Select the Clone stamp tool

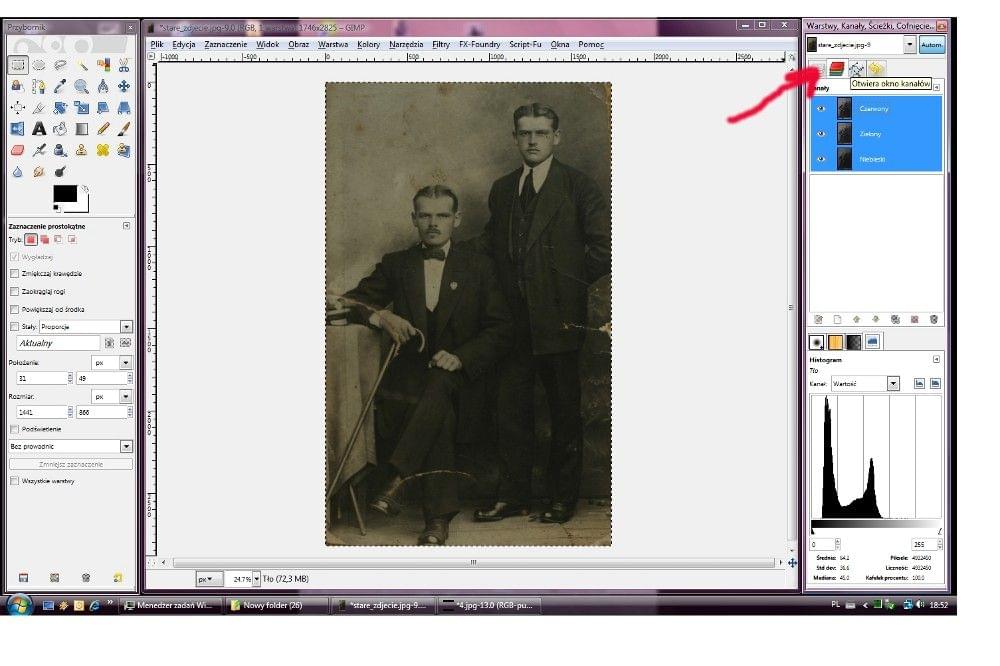[82, 150]
